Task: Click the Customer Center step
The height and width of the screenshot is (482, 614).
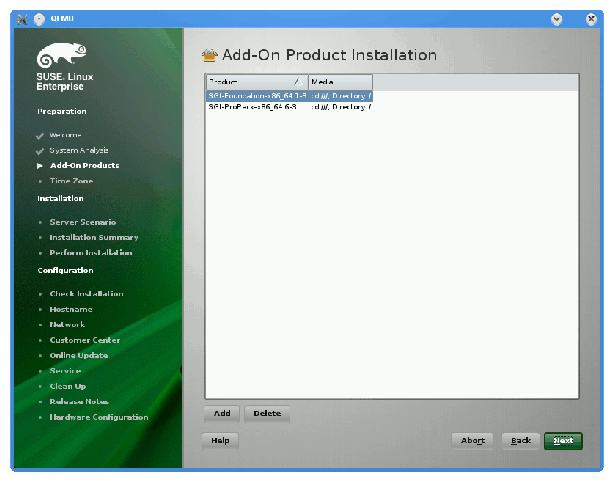Action: tap(85, 340)
